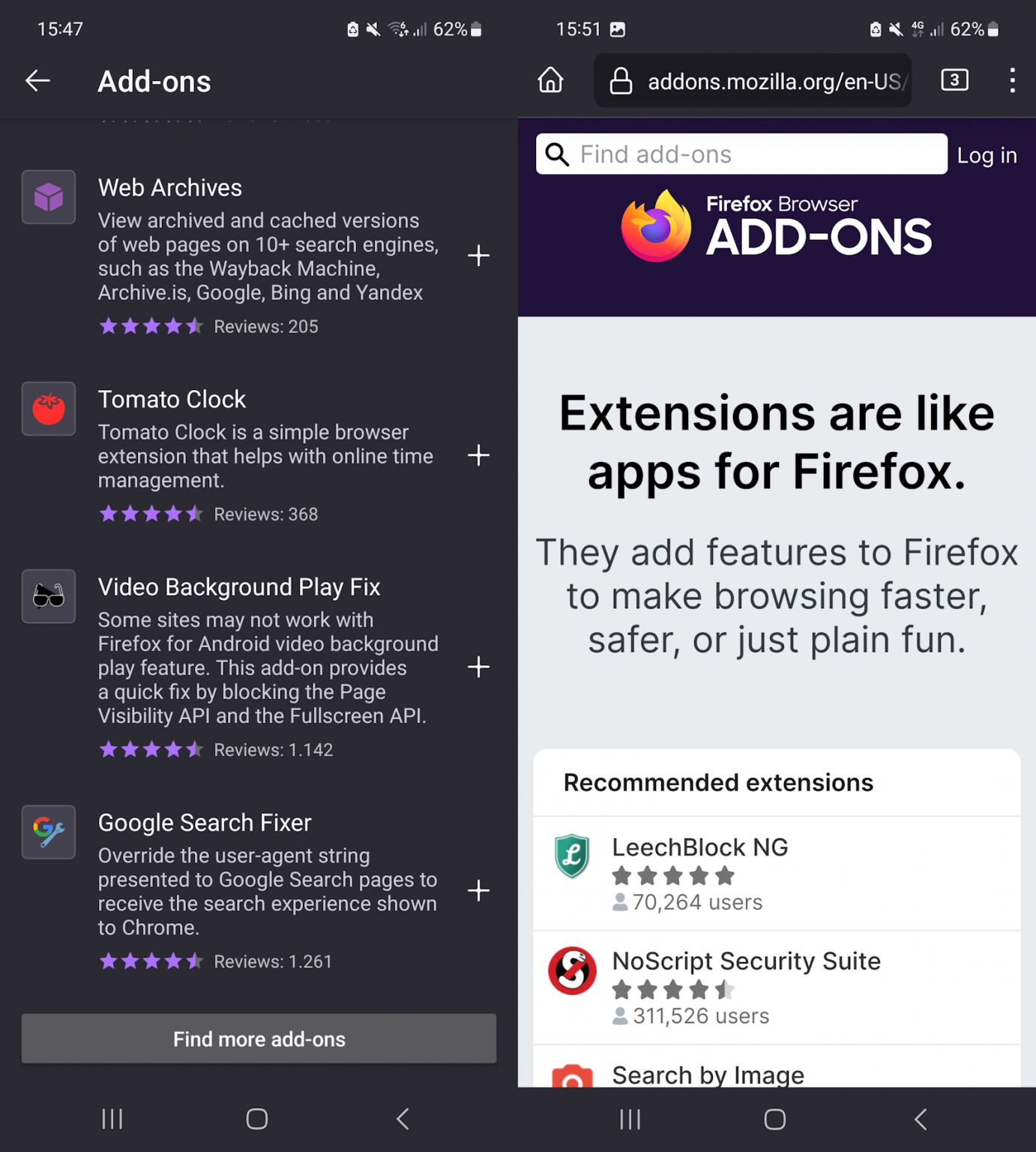Click the Search by Image camera icon
The width and height of the screenshot is (1036, 1152).
point(572,1078)
